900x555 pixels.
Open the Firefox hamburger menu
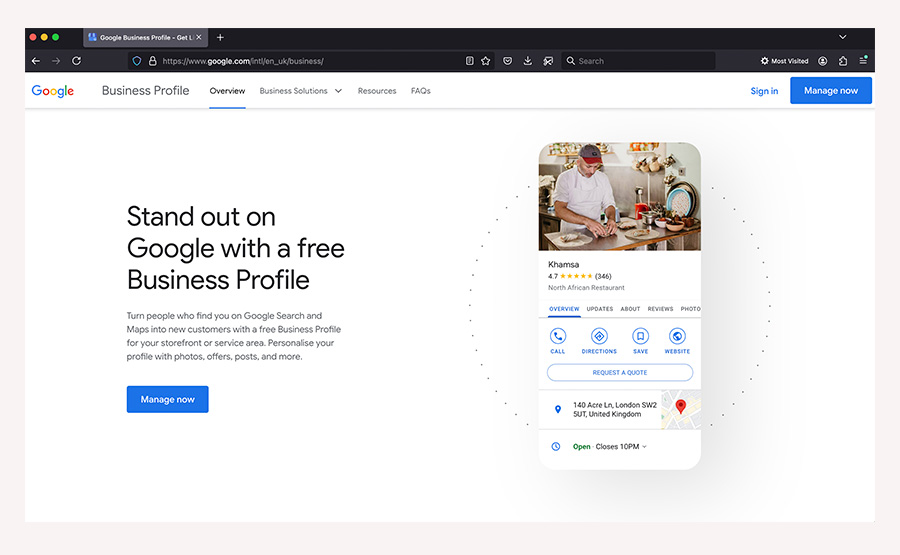point(863,60)
